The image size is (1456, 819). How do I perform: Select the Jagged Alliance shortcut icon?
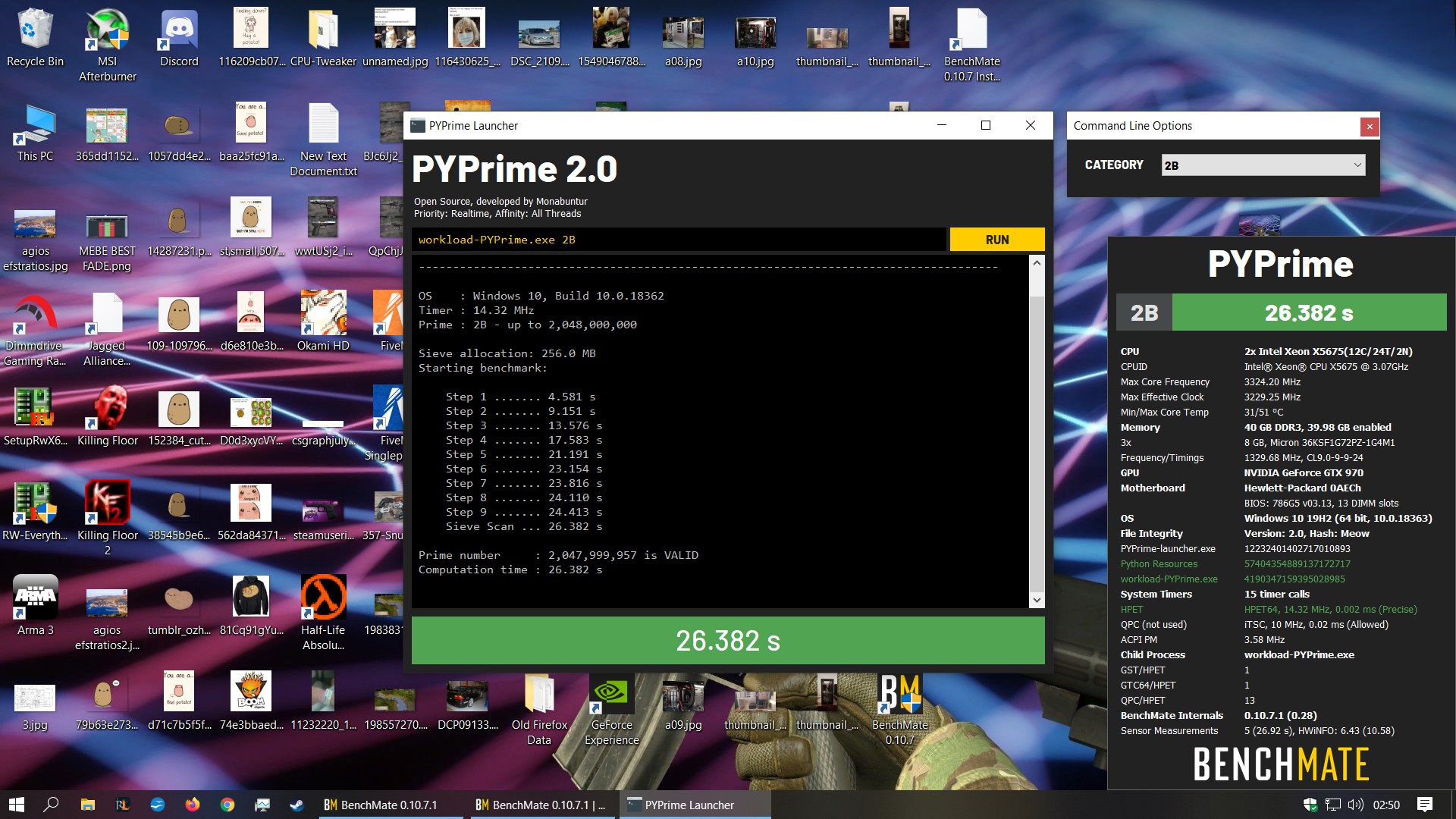pyautogui.click(x=107, y=330)
